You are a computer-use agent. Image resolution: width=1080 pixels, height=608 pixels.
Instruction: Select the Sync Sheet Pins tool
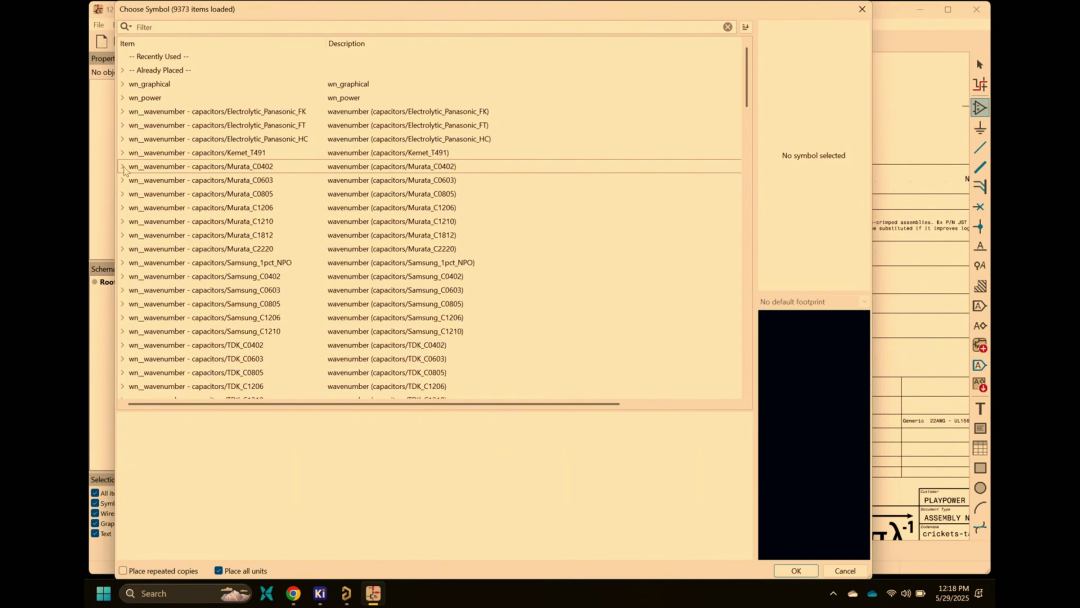pos(979,385)
